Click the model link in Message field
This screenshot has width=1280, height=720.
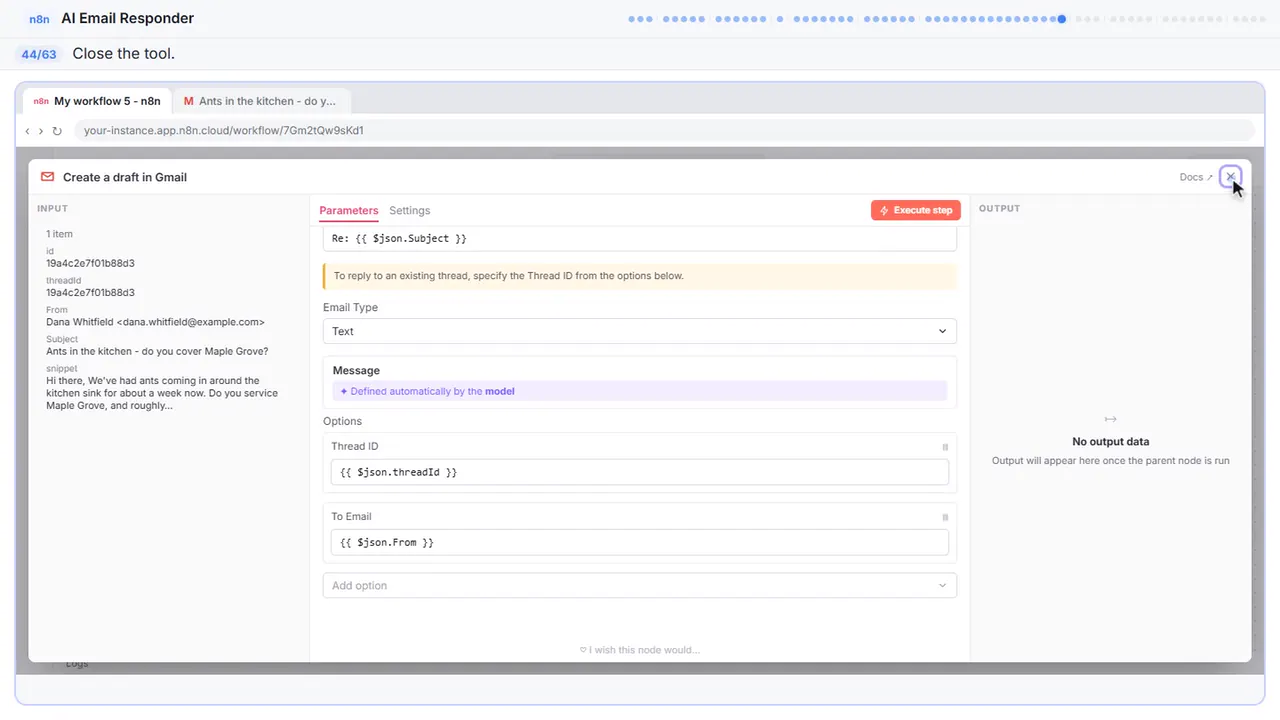coord(500,392)
